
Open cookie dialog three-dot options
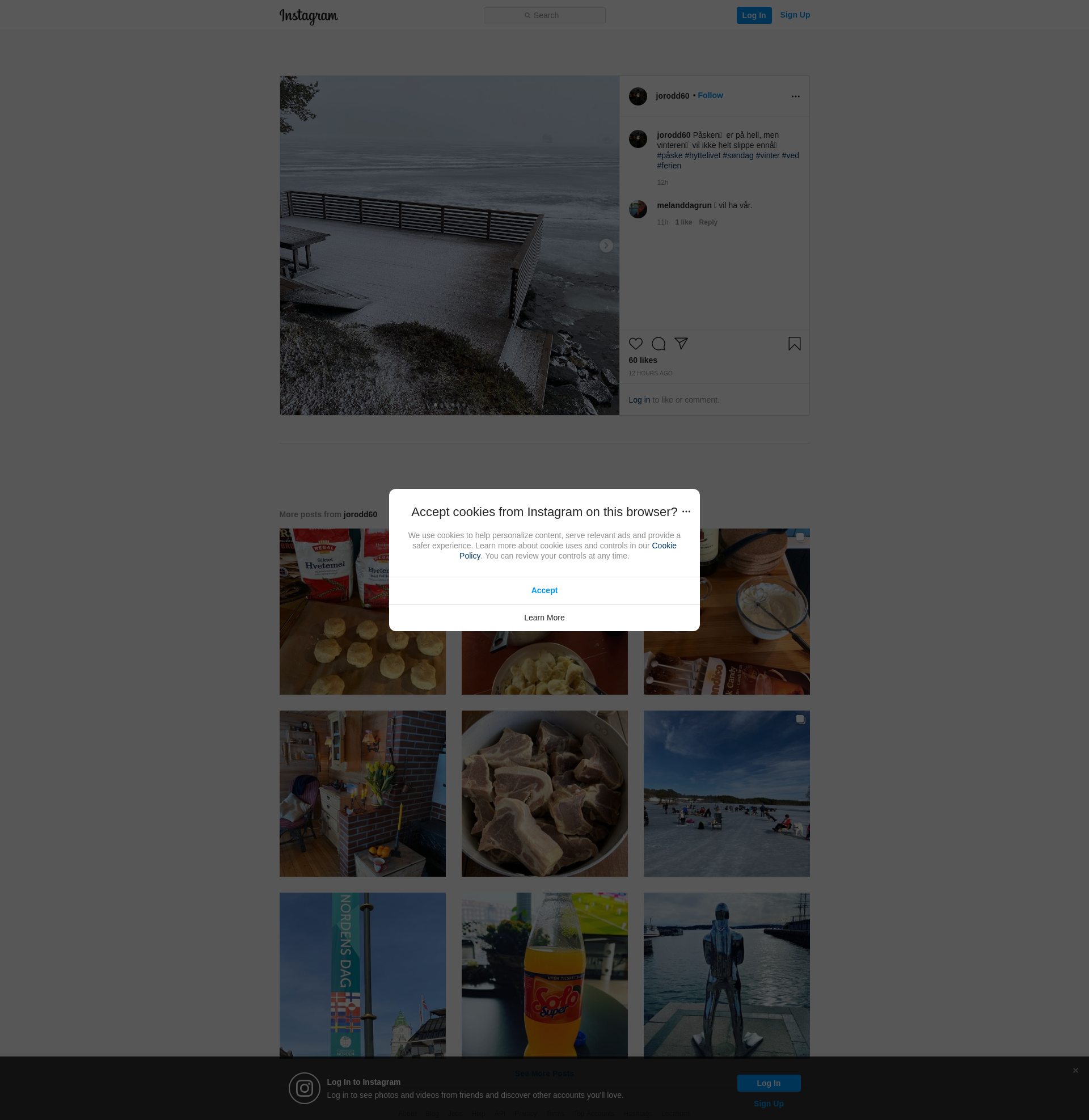[x=686, y=512]
